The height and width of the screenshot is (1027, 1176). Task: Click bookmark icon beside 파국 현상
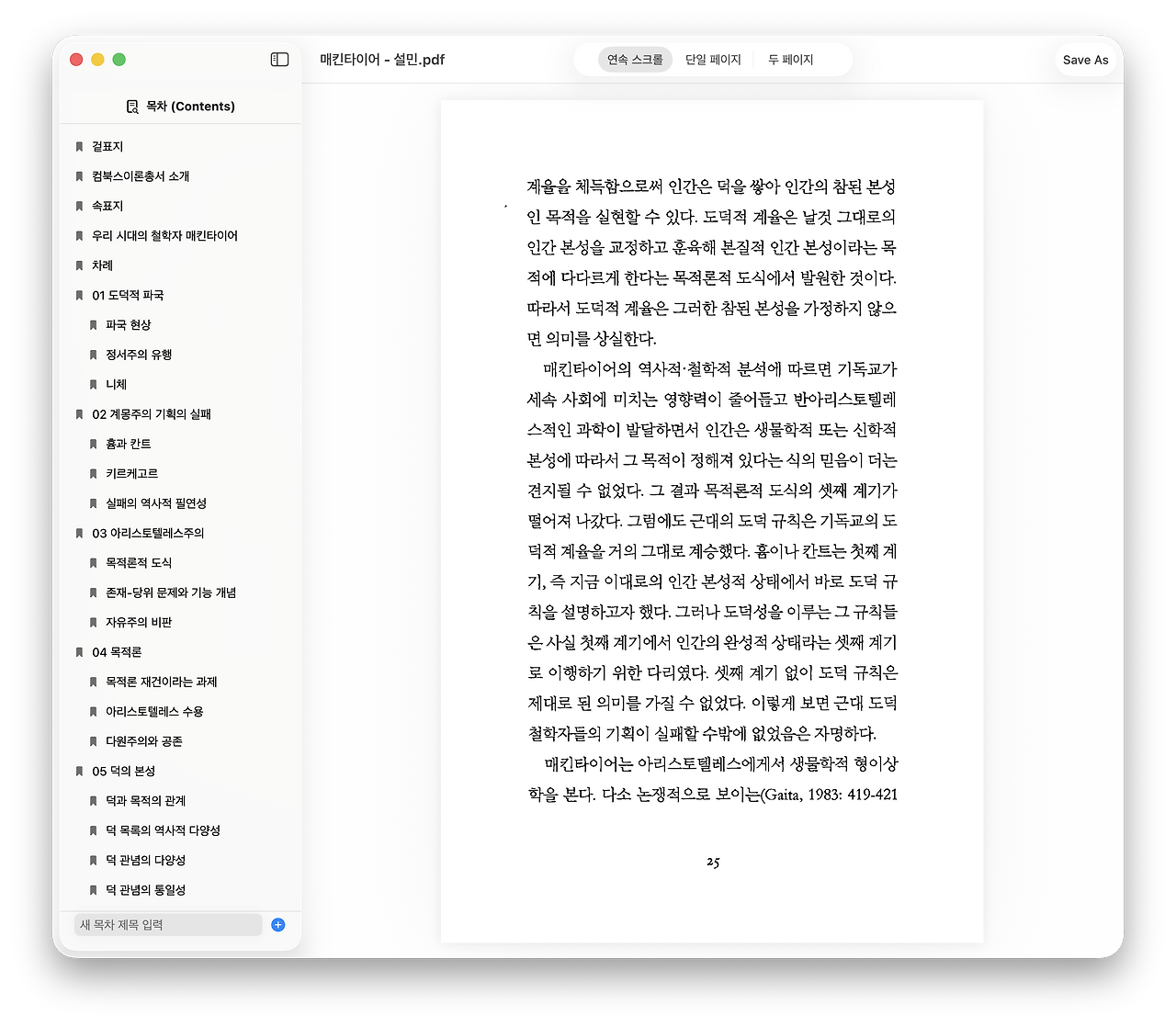pyautogui.click(x=93, y=325)
